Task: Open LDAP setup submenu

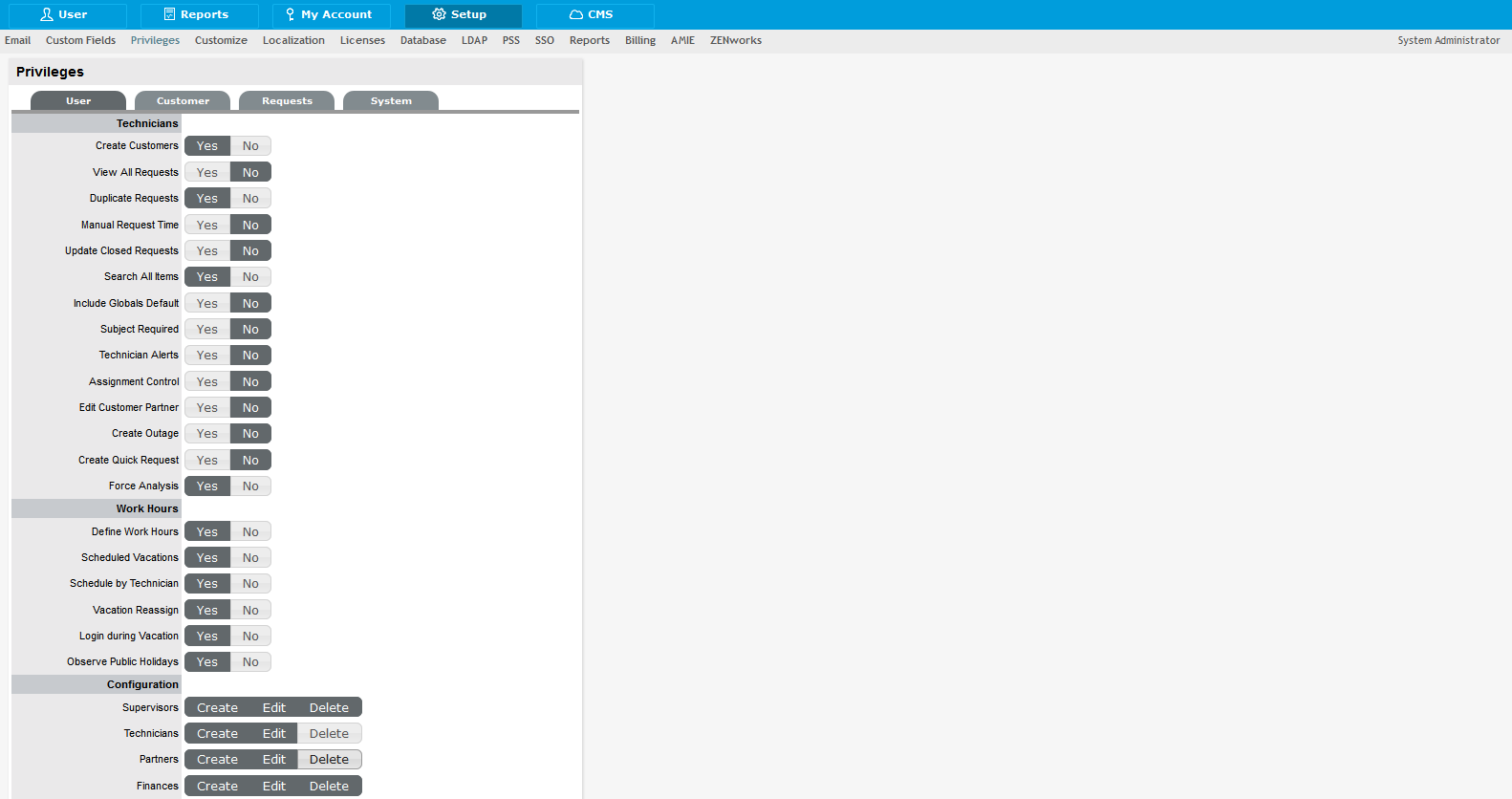Action: point(474,41)
